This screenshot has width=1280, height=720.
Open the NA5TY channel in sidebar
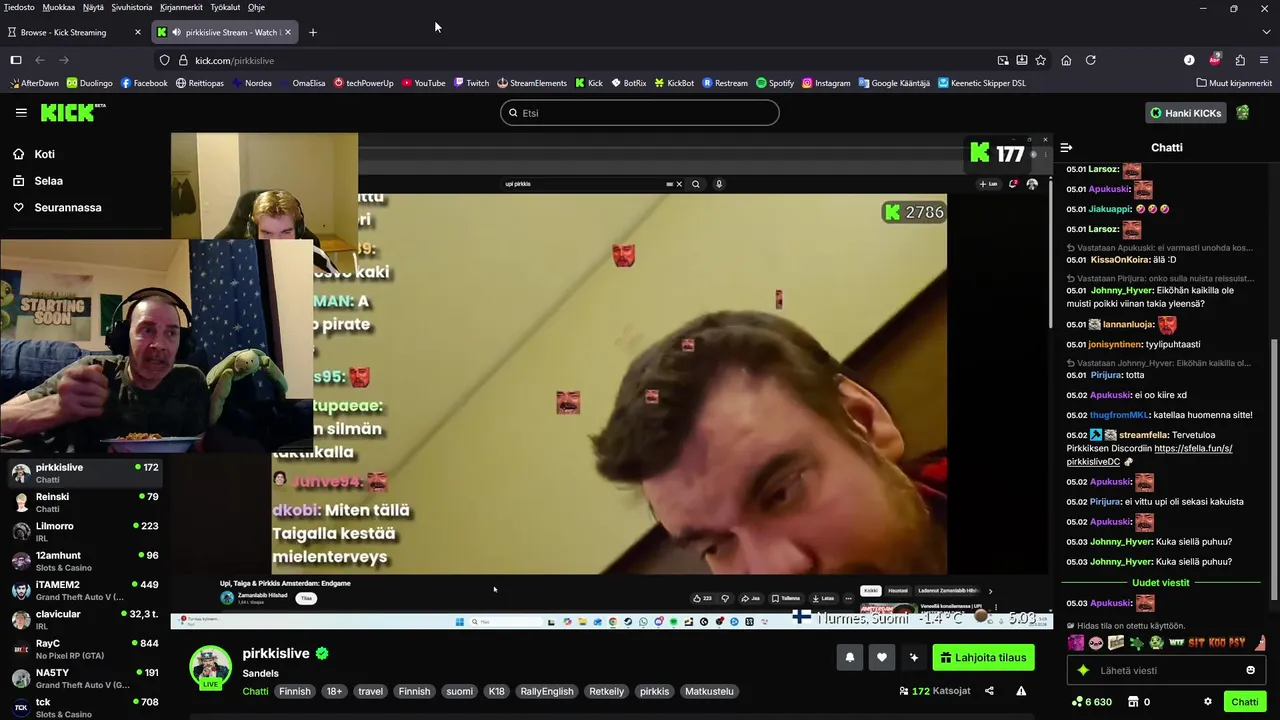85,678
